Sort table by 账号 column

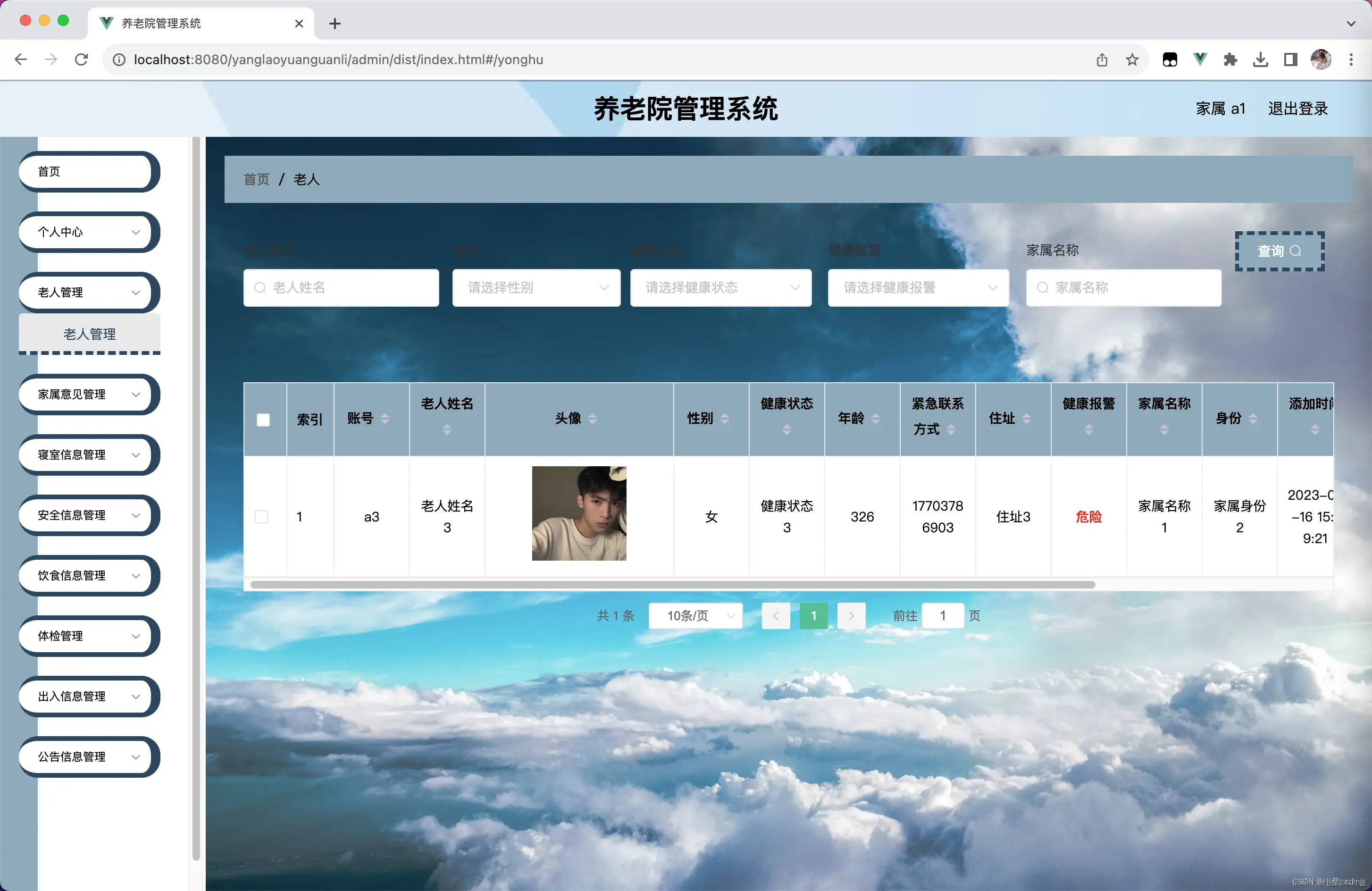coord(385,419)
